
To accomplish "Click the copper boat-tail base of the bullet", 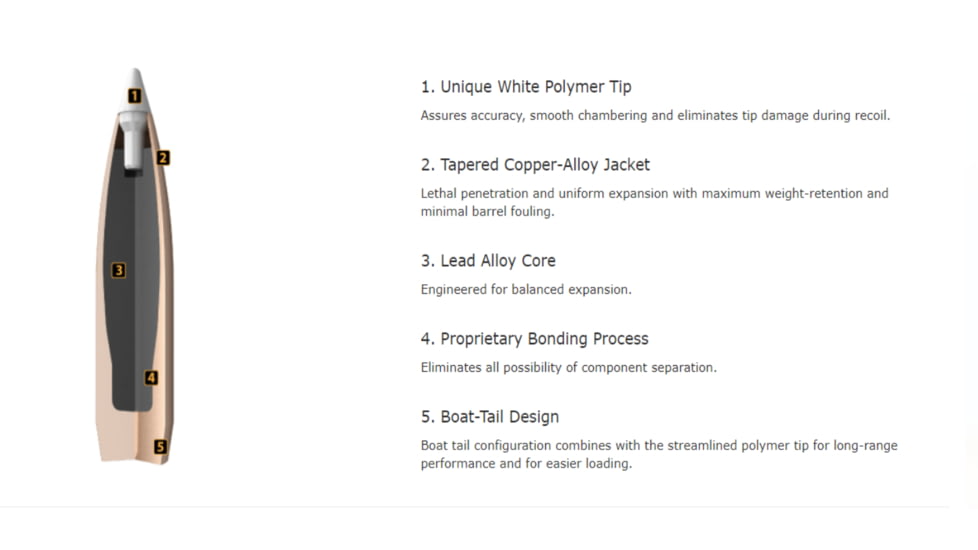I will tap(130, 440).
